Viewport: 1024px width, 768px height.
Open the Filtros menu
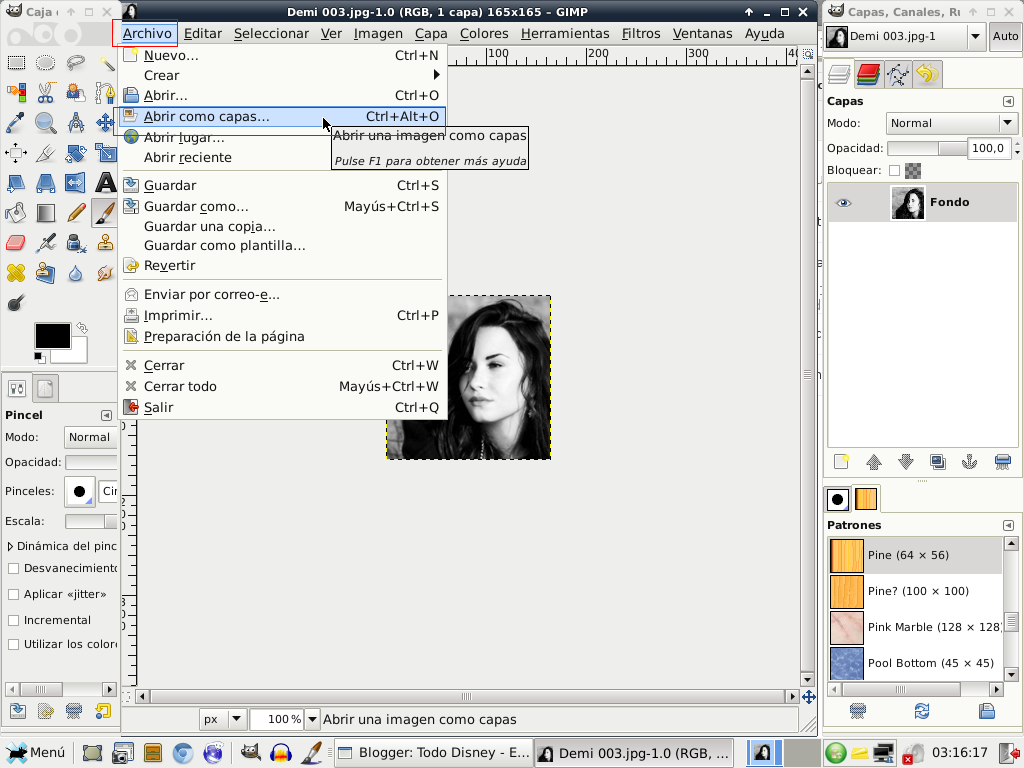click(x=641, y=33)
